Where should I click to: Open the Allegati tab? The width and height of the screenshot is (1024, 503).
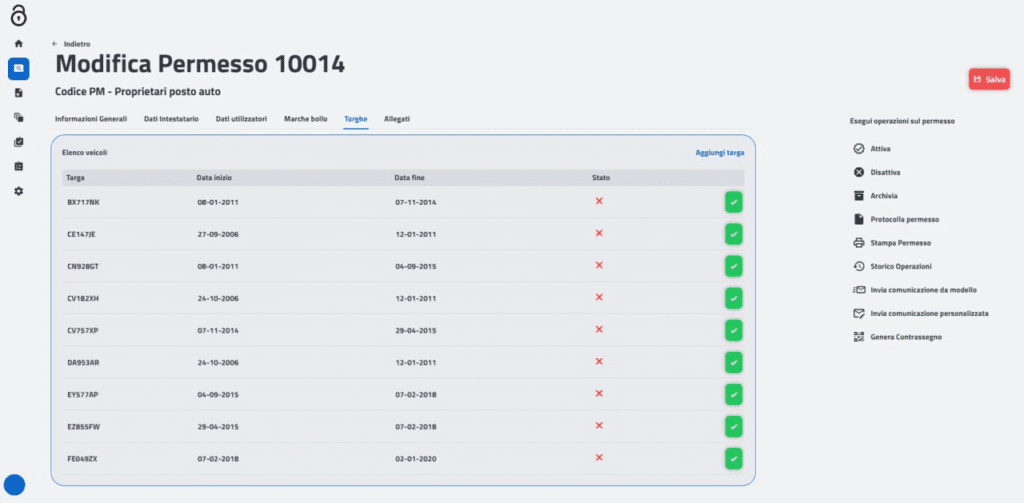pyautogui.click(x=397, y=119)
